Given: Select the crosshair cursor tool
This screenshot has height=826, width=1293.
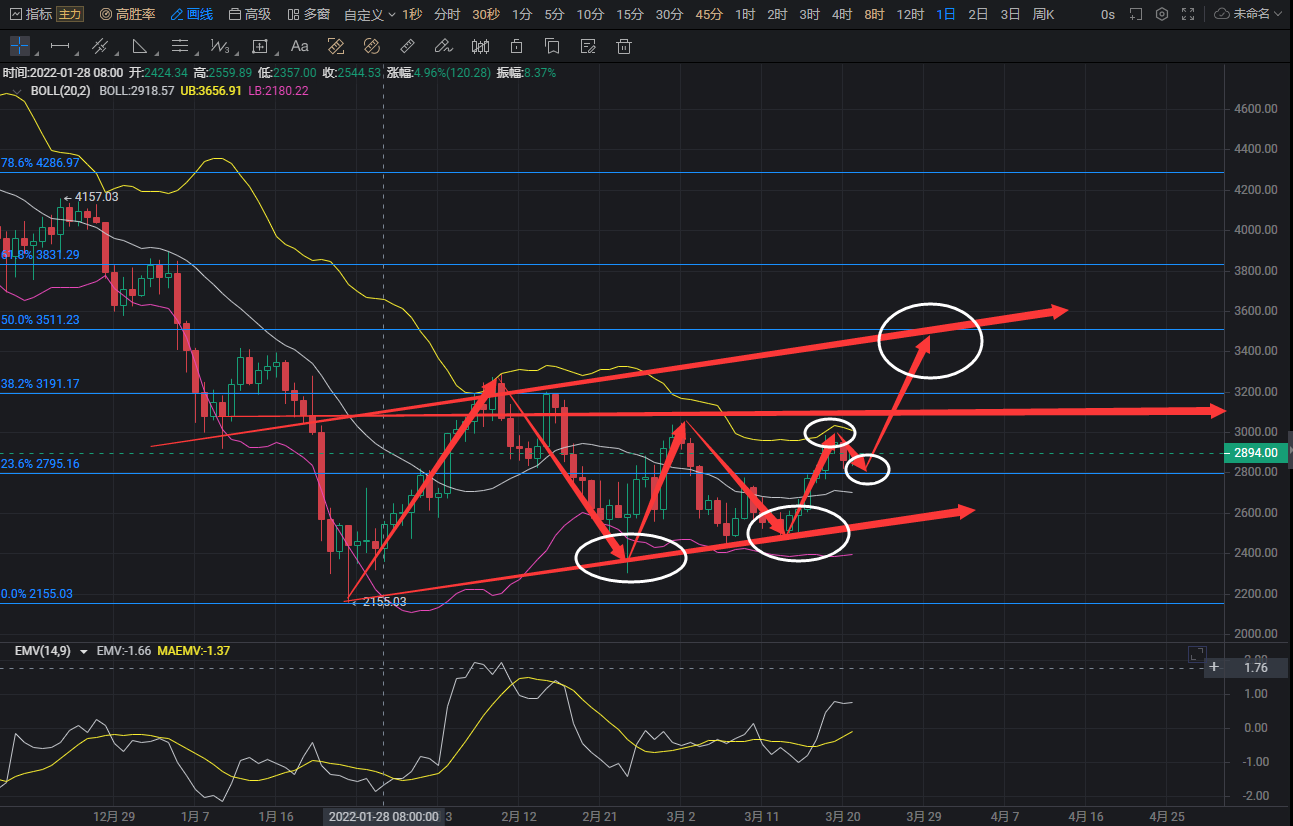Looking at the screenshot, I should [20, 46].
